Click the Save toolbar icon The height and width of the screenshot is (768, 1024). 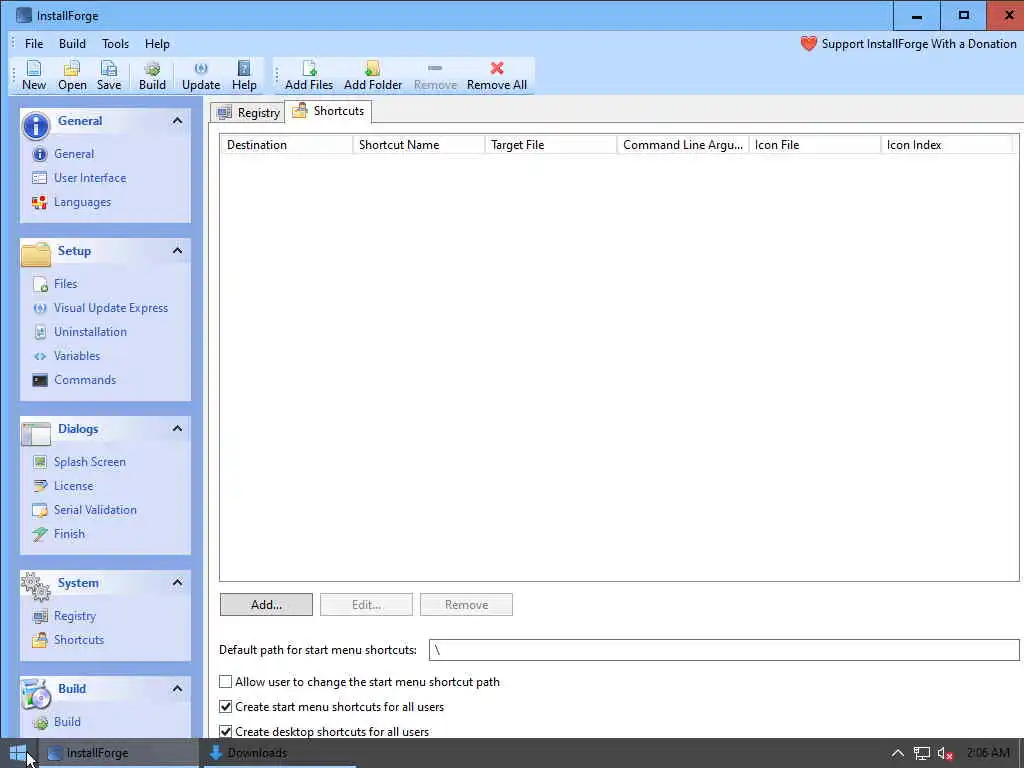[x=109, y=75]
